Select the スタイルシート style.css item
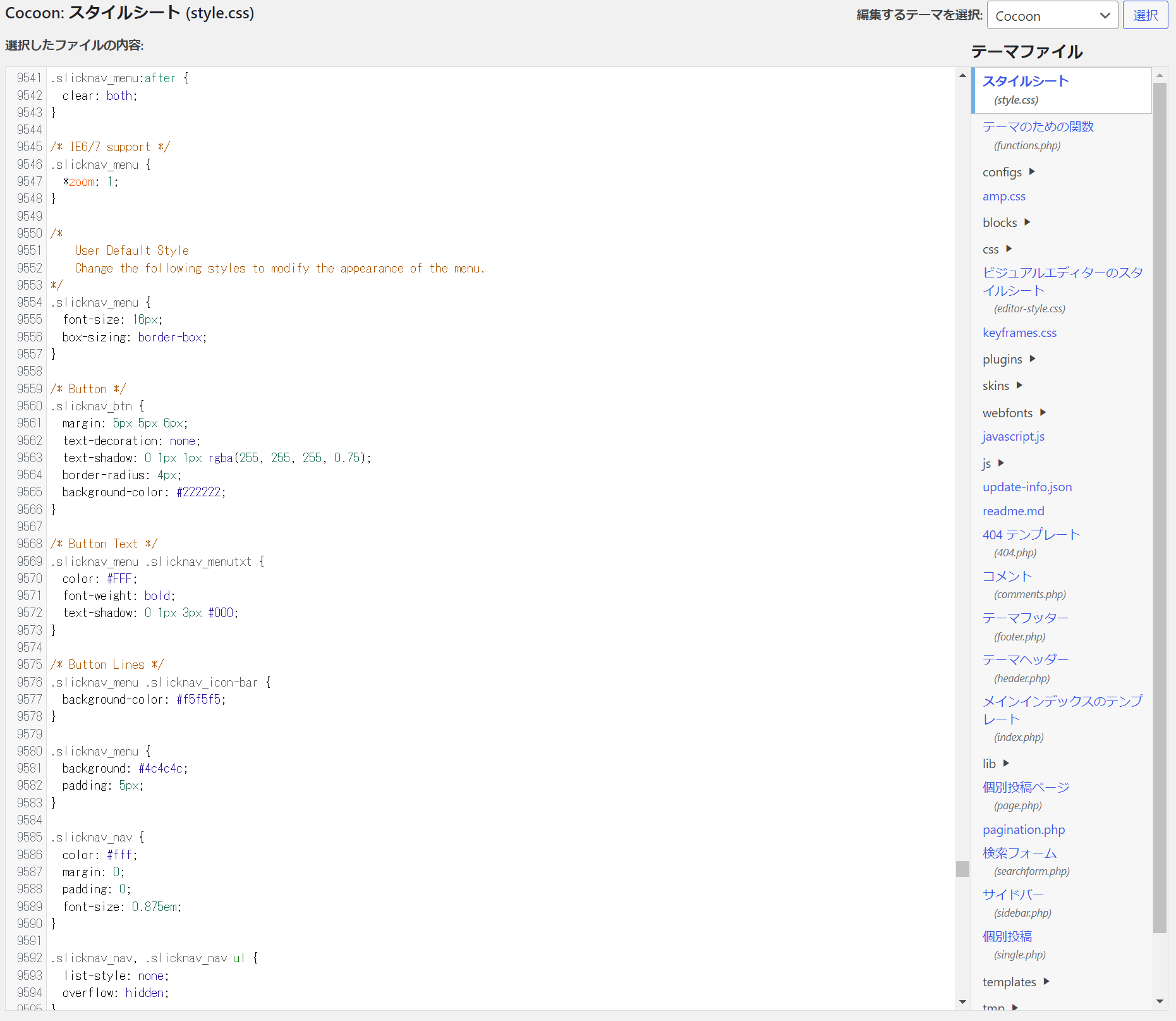Viewport: 1176px width, 1021px height. pos(1025,82)
